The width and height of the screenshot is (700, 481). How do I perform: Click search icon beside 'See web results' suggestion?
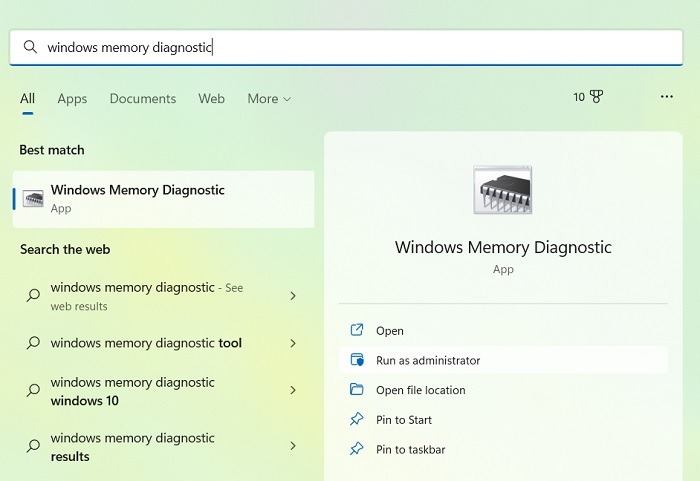(33, 295)
